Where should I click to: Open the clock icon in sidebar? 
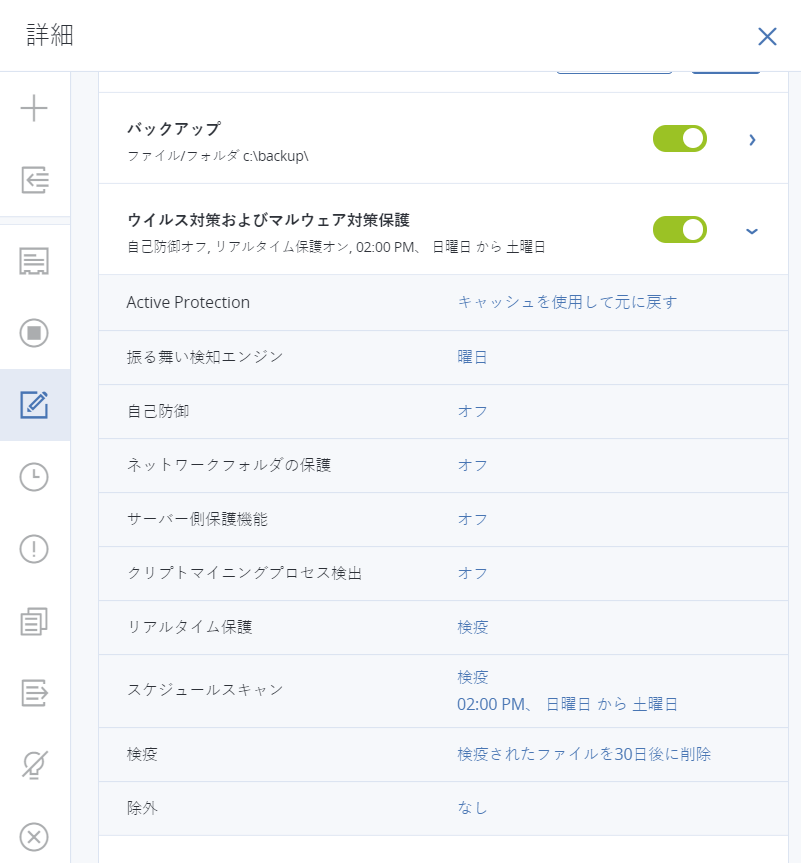34,477
